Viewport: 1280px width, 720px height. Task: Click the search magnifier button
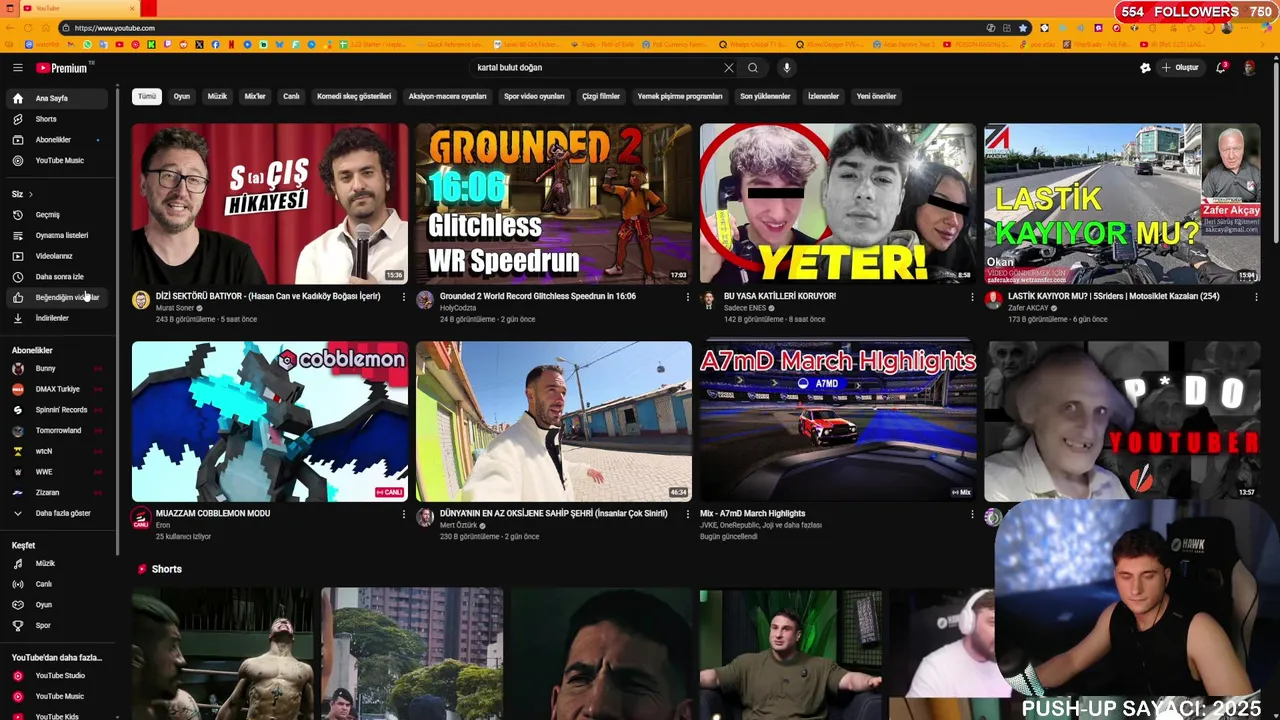[753, 68]
